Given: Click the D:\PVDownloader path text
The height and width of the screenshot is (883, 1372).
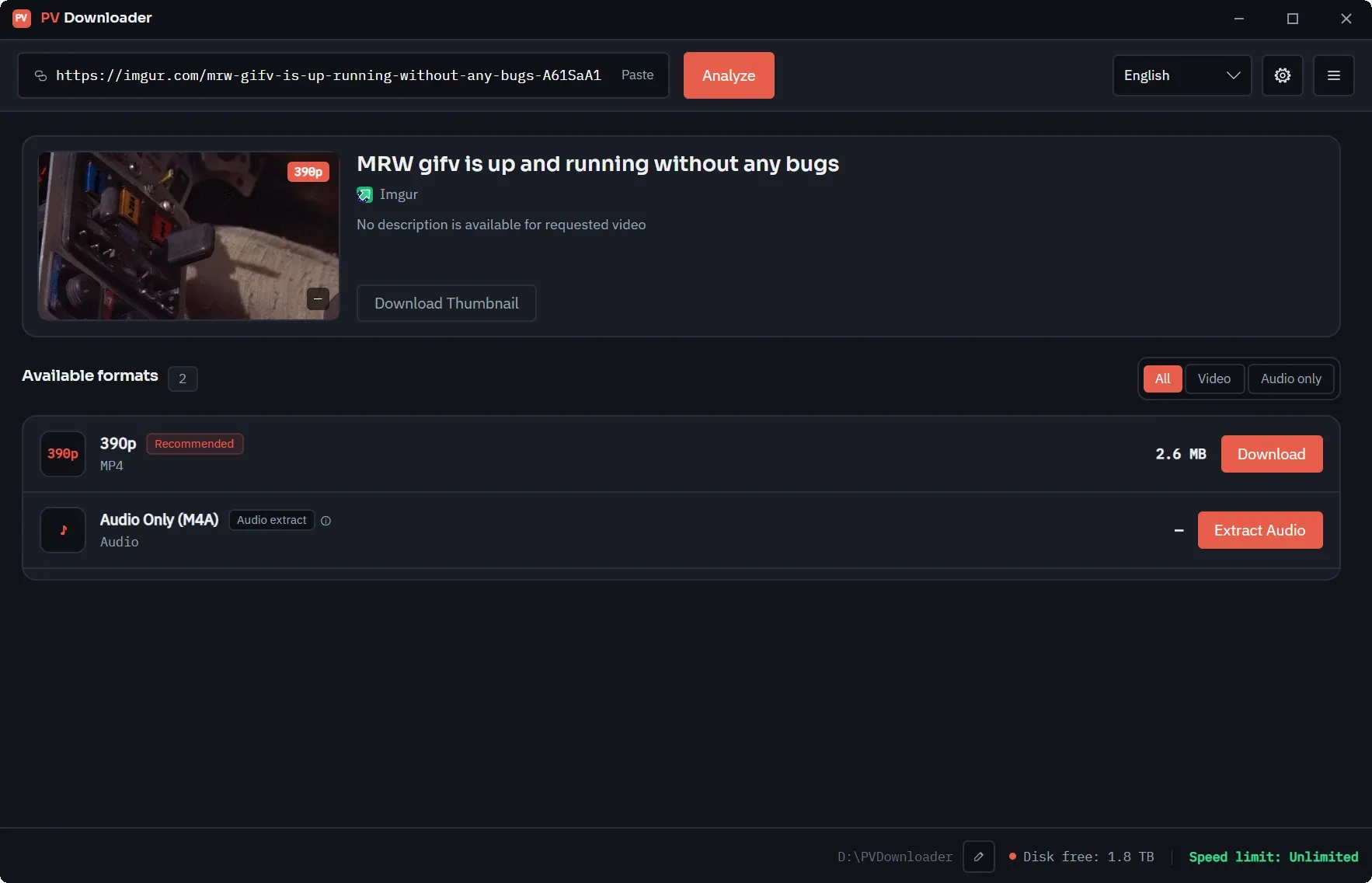Looking at the screenshot, I should [895, 857].
